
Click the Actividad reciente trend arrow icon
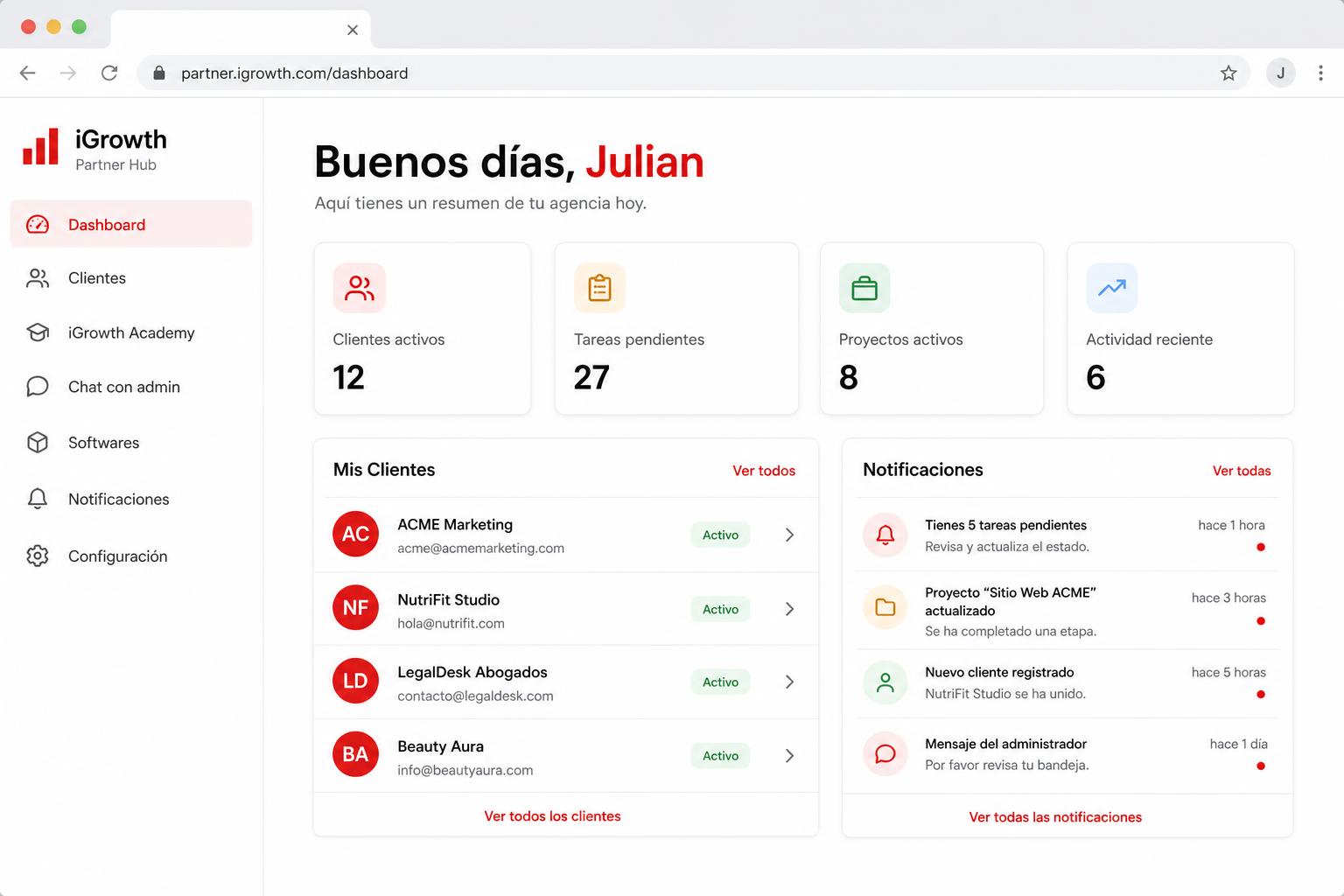pos(1112,288)
